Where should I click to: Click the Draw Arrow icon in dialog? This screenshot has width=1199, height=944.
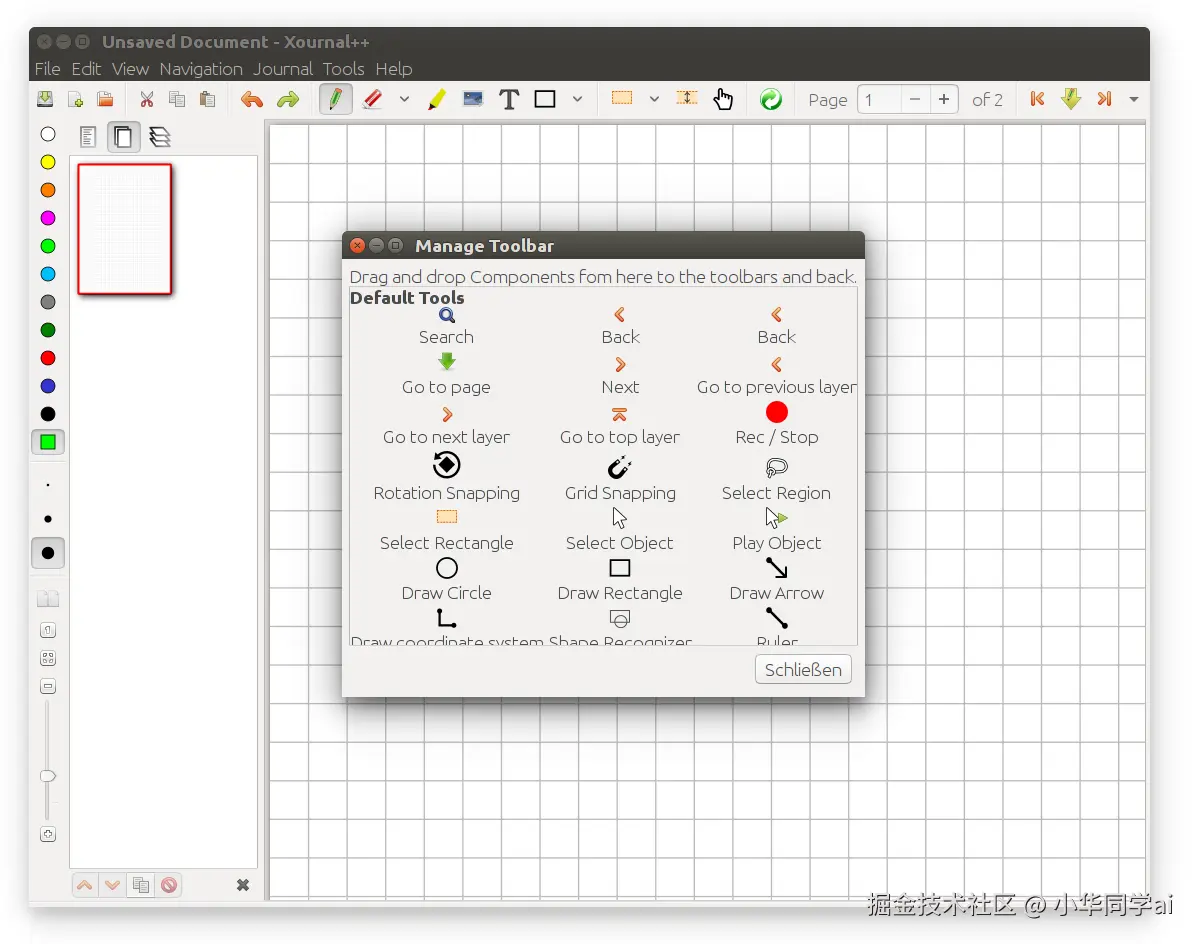(x=776, y=568)
